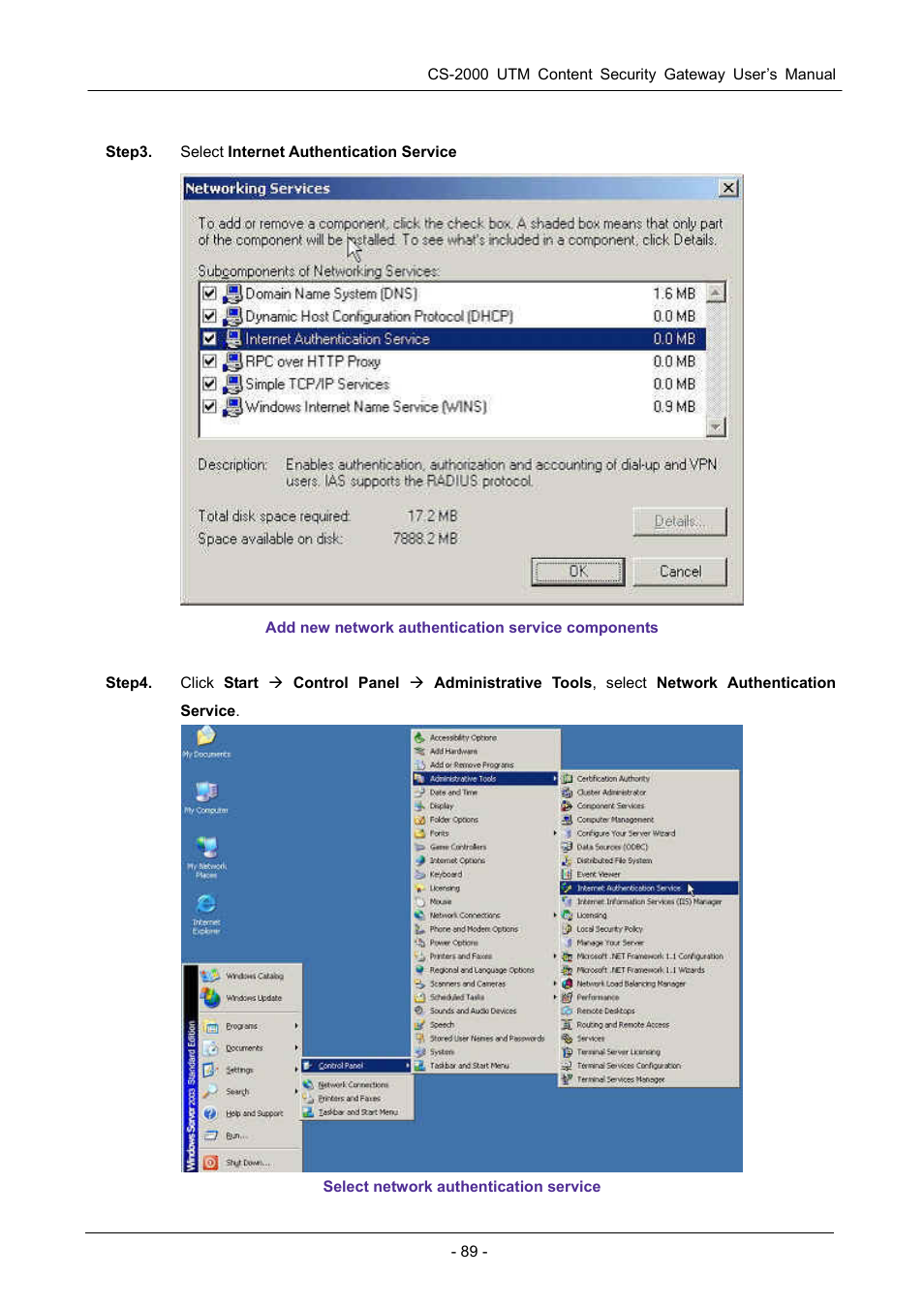Image resolution: width=924 pixels, height=1308 pixels.
Task: Expand Network Connections in Control Panel list
Action: coord(485,915)
